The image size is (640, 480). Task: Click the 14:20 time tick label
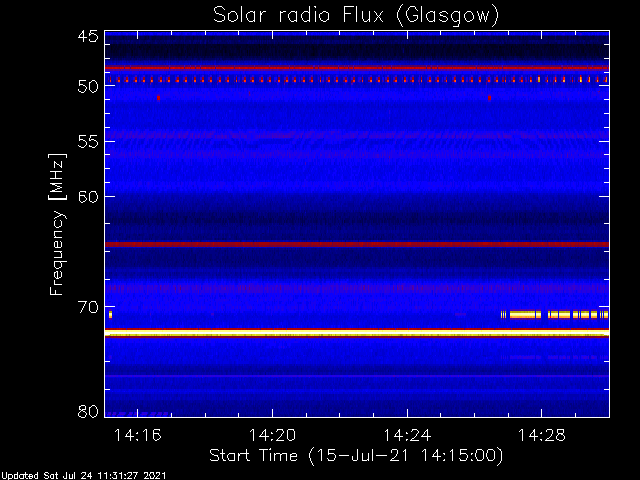[272, 435]
